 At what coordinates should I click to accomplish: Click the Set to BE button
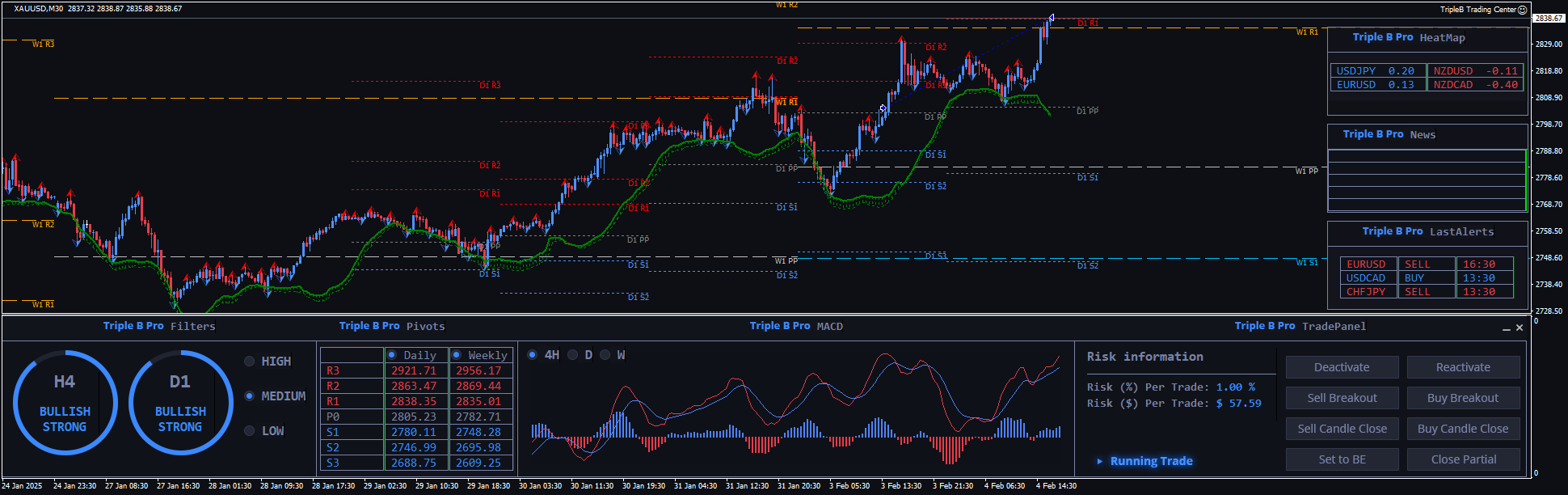pos(1342,459)
